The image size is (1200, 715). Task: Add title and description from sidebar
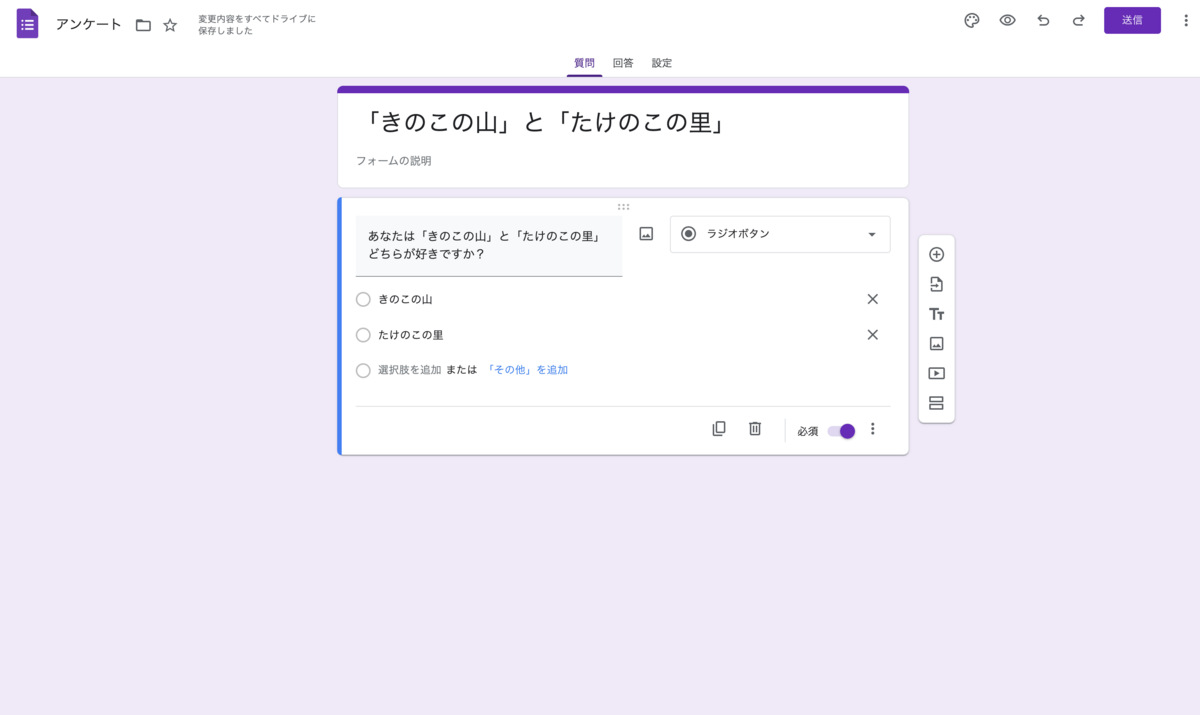[936, 314]
